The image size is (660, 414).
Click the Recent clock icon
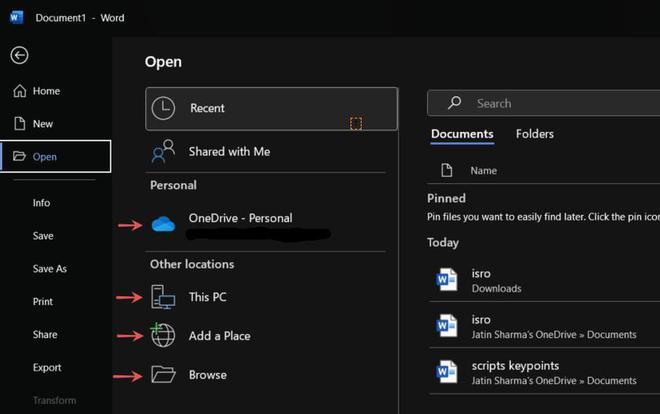pos(163,108)
